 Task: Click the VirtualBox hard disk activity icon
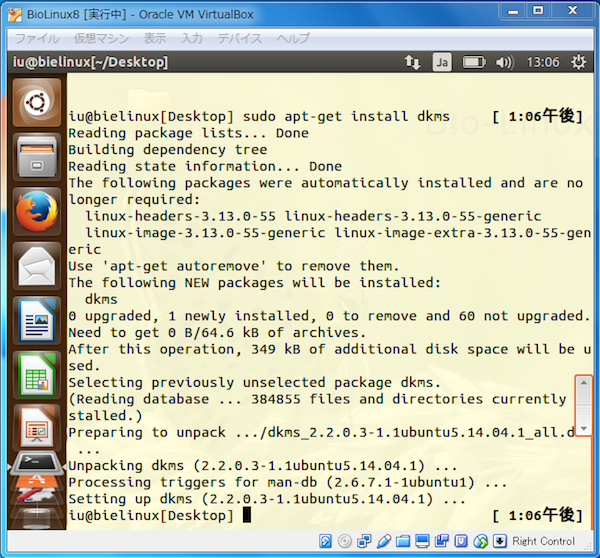coord(325,541)
